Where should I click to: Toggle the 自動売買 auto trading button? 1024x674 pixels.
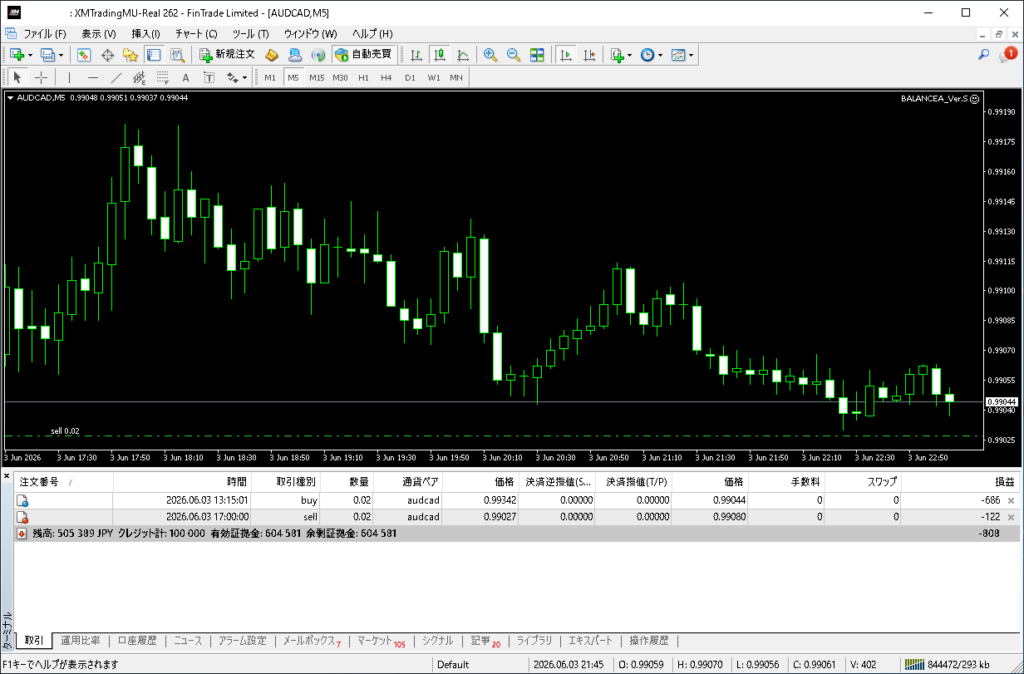click(363, 55)
